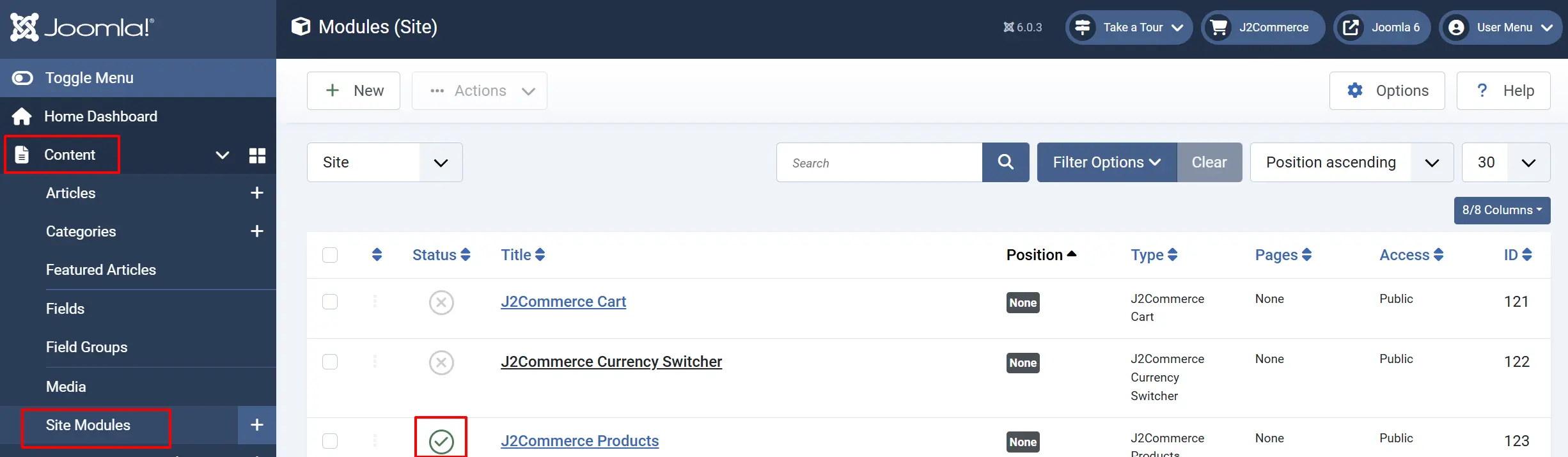Click the Currency Switcher drag handle
The width and height of the screenshot is (1568, 457).
click(x=375, y=361)
